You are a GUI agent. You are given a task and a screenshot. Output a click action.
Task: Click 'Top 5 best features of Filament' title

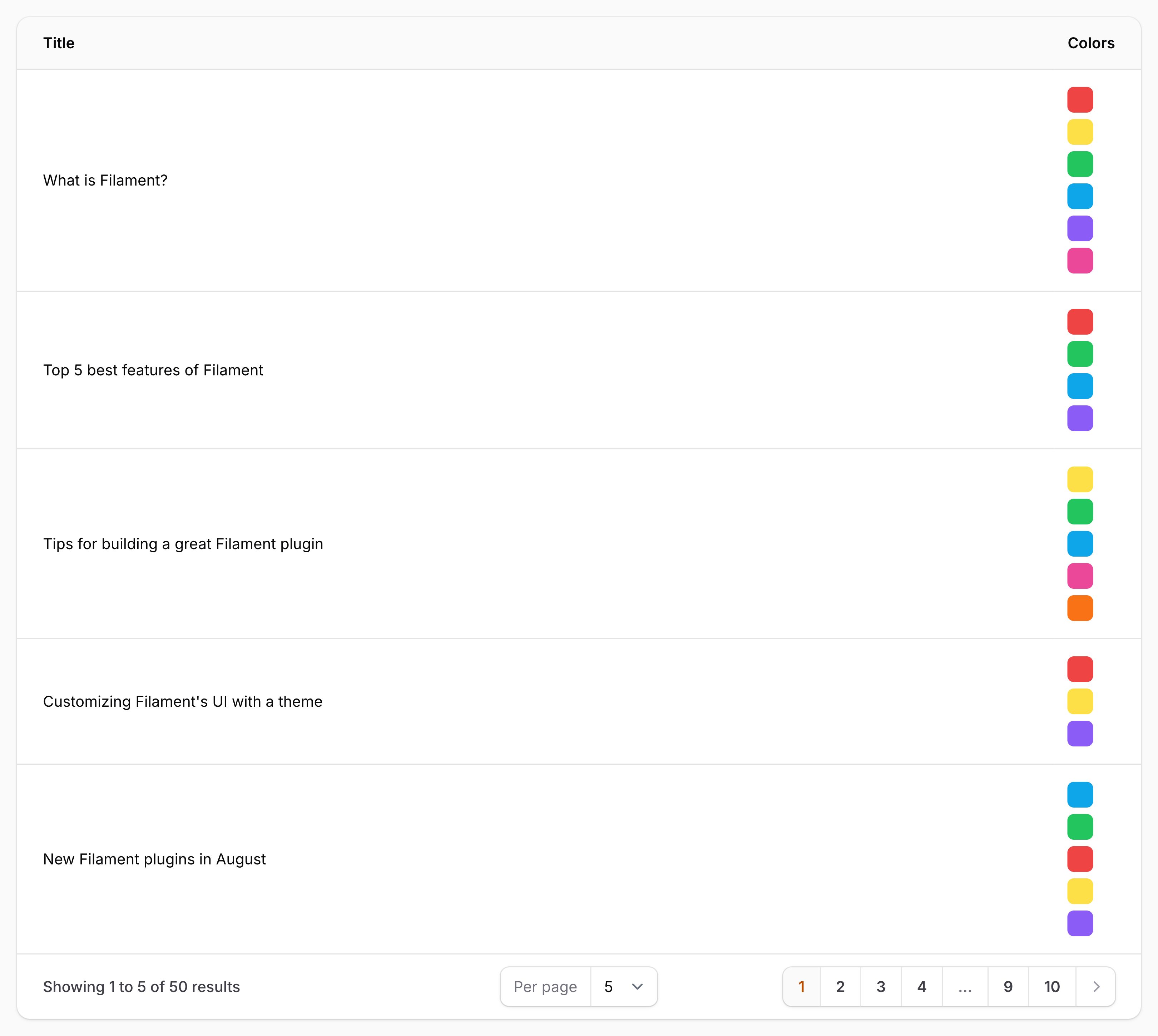pyautogui.click(x=153, y=370)
